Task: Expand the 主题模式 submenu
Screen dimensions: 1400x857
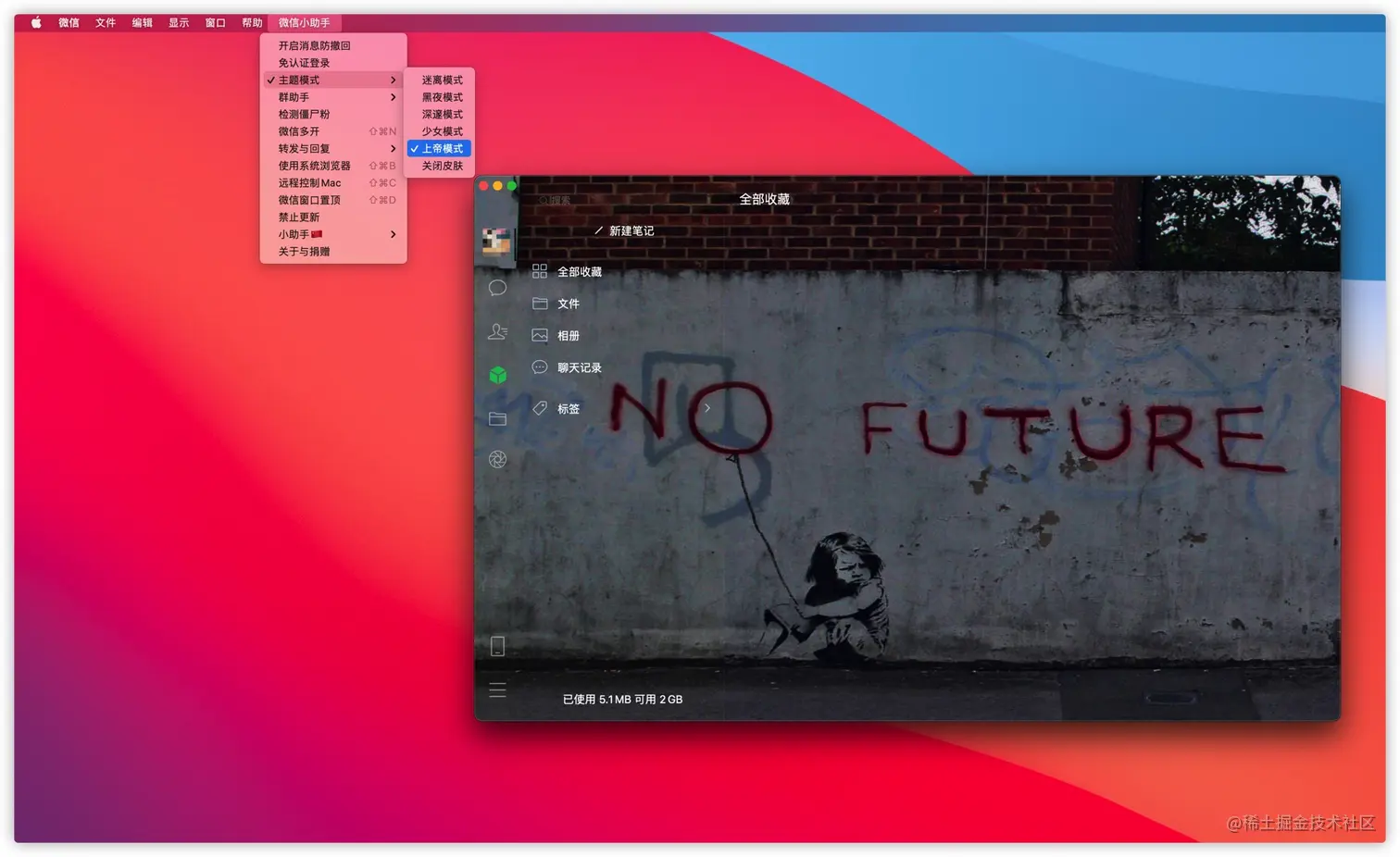Action: pos(333,80)
